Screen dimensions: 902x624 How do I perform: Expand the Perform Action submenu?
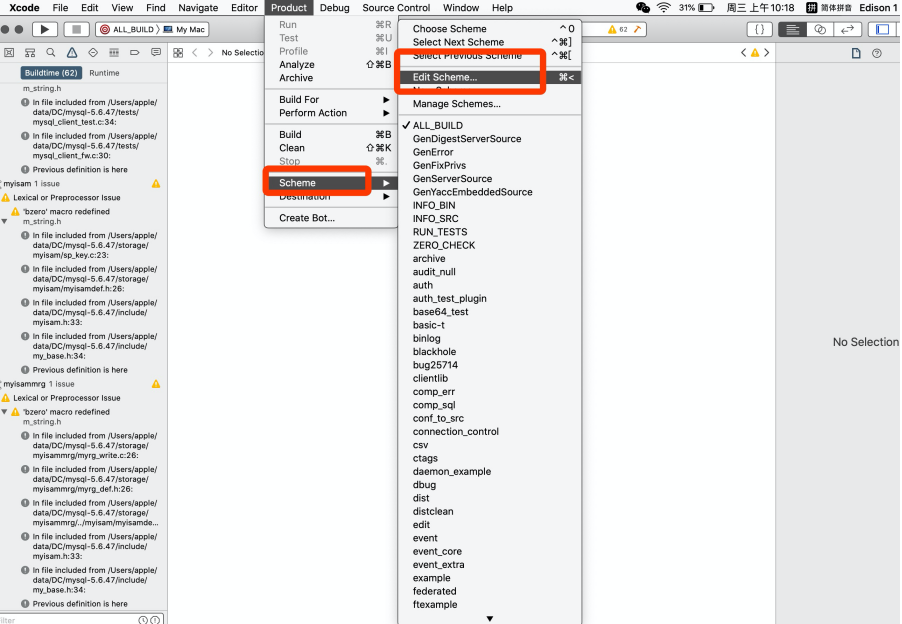[x=331, y=113]
